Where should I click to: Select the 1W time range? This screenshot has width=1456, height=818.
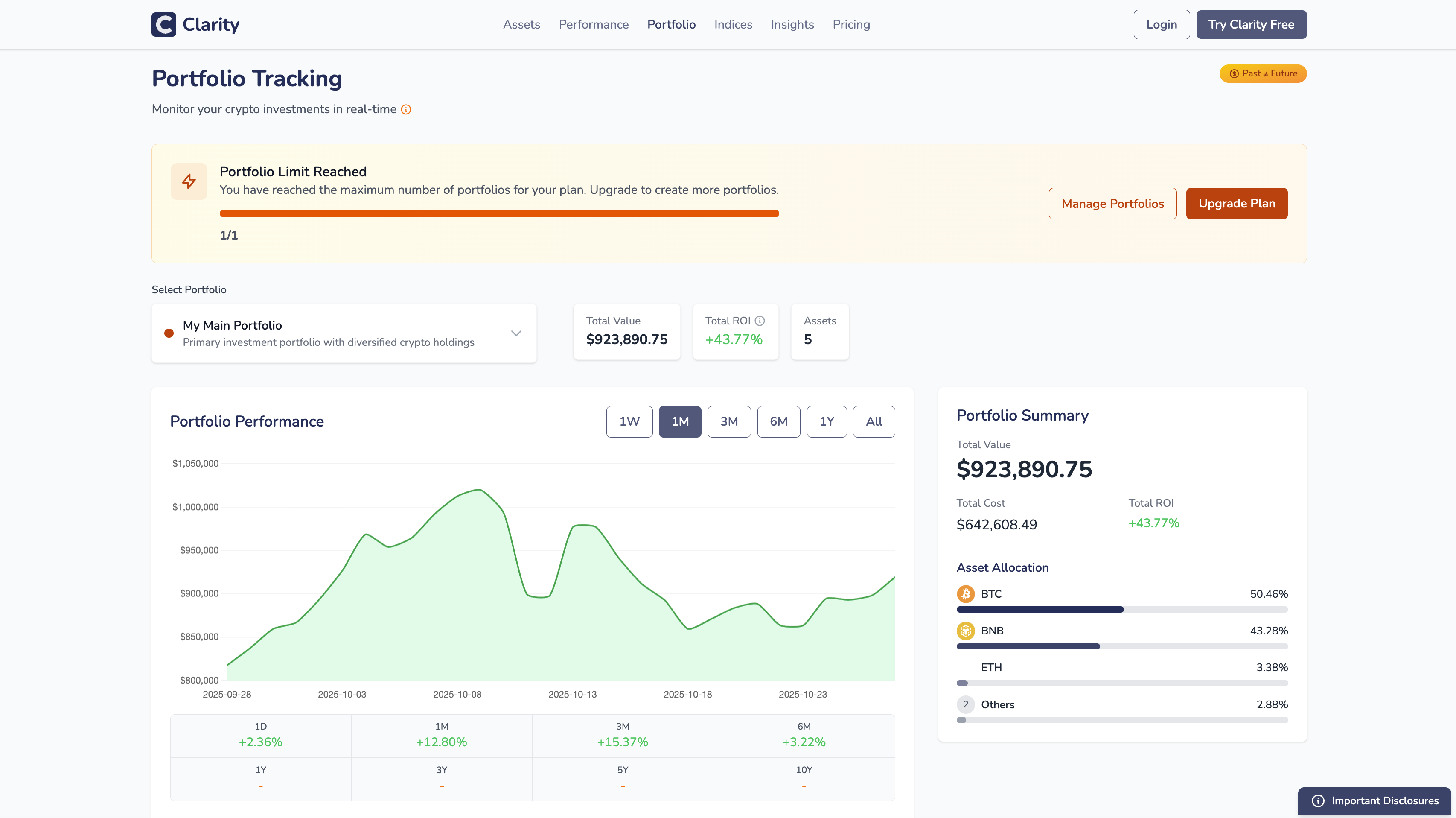coord(629,421)
